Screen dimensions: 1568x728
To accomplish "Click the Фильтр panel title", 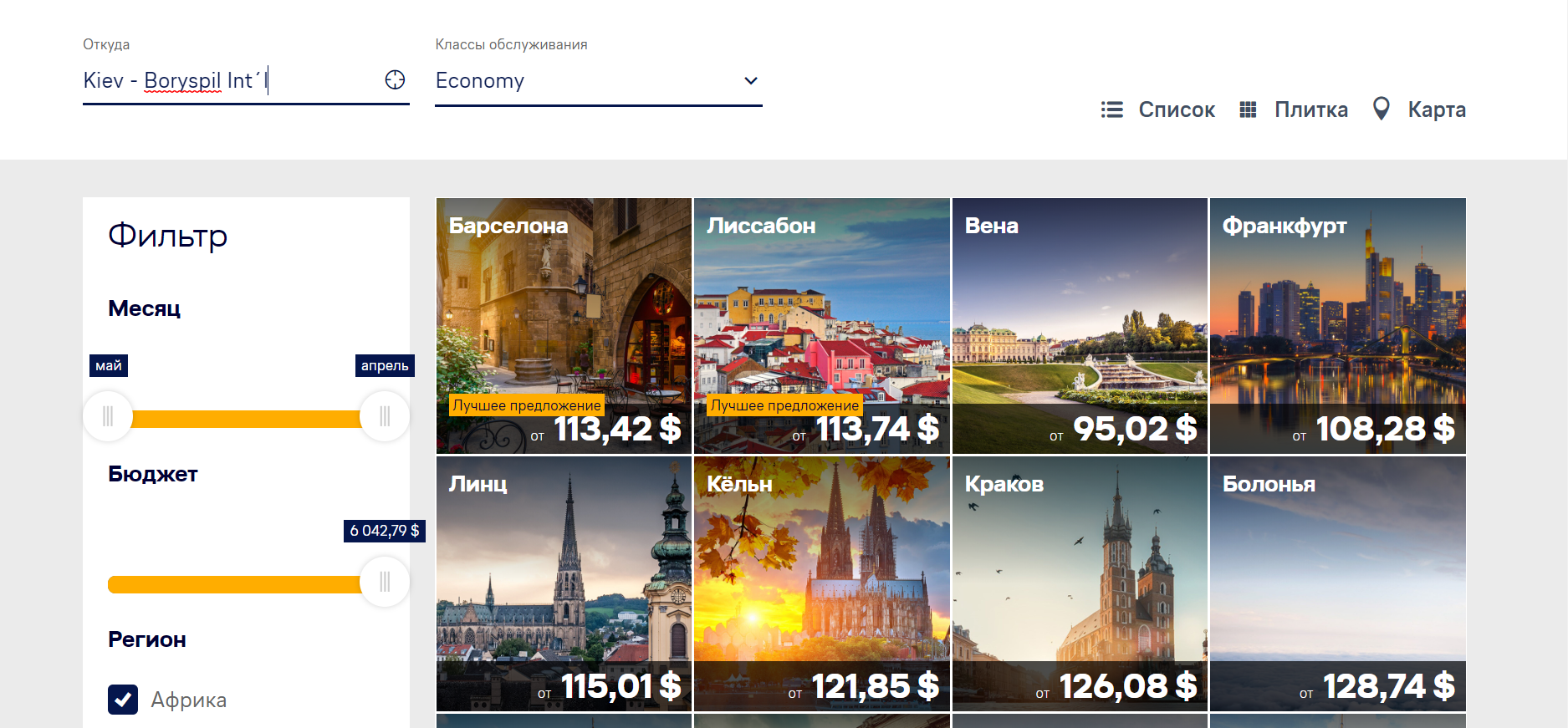I will coord(167,236).
